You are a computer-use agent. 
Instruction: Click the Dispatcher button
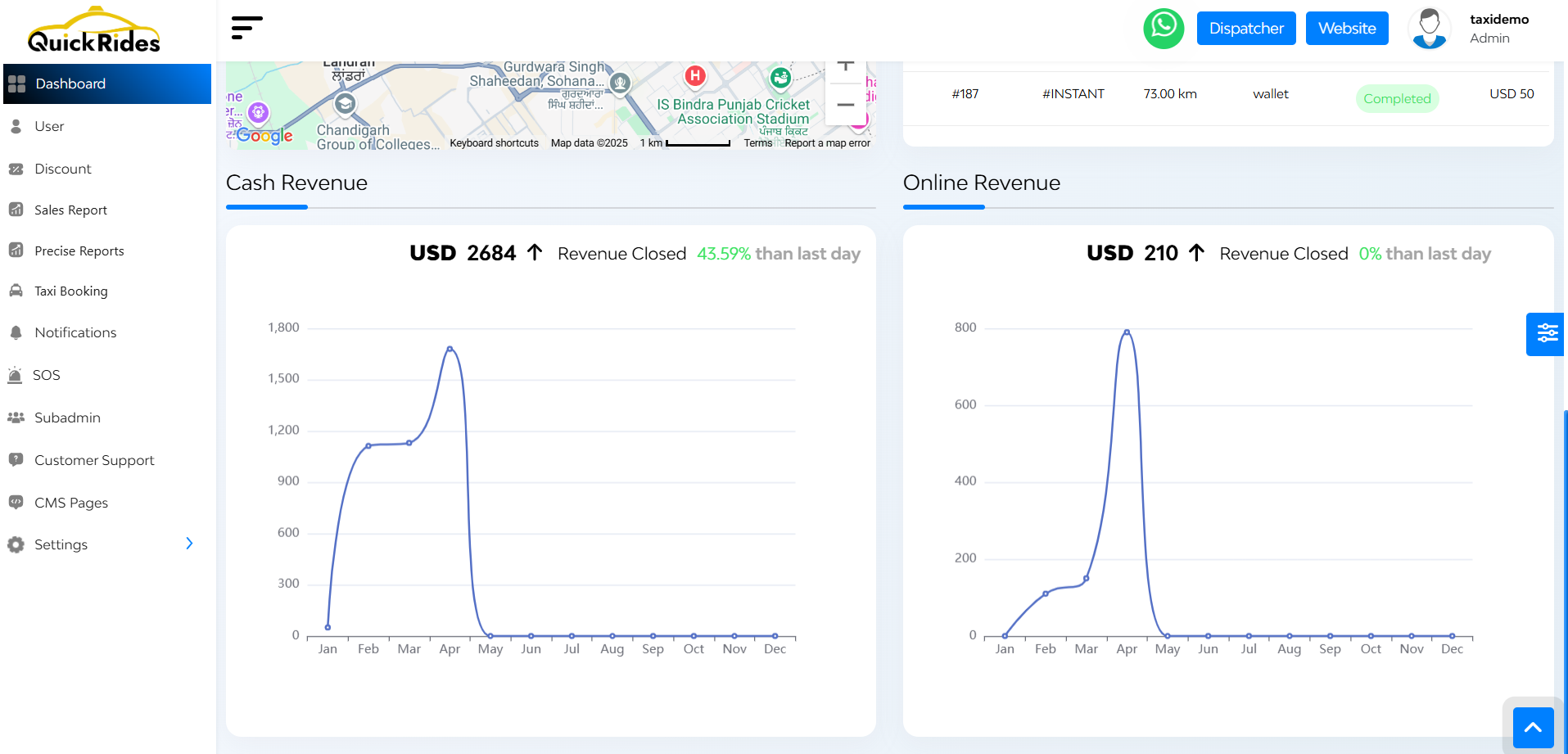1246,29
